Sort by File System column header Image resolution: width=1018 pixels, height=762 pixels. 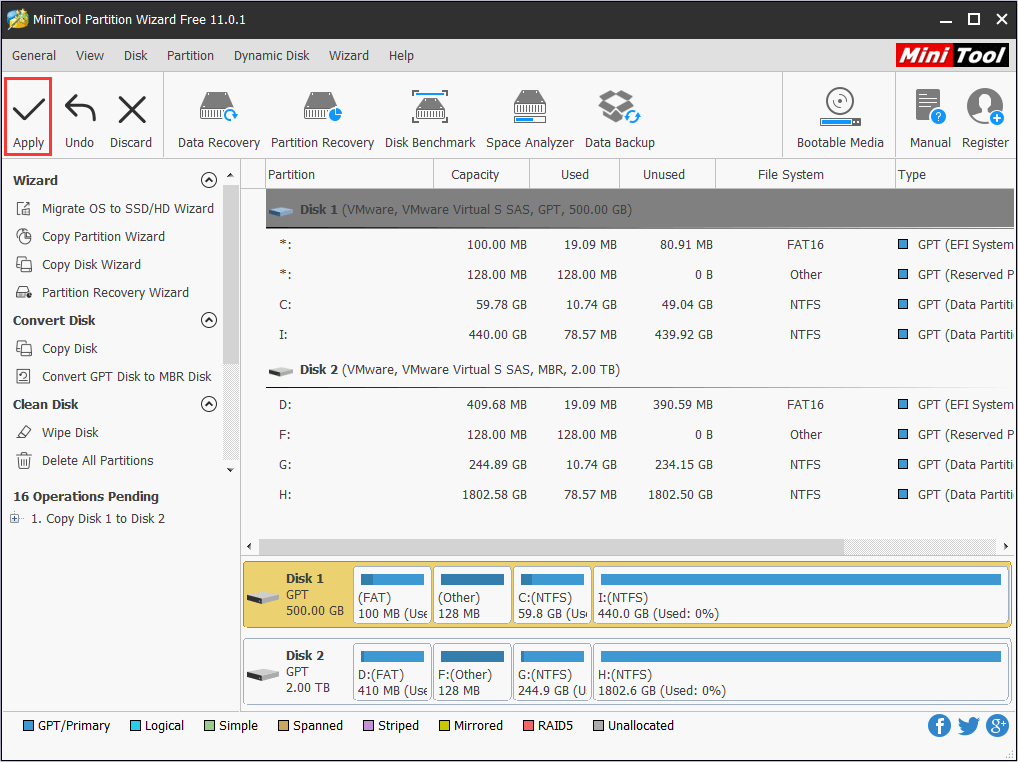(805, 175)
